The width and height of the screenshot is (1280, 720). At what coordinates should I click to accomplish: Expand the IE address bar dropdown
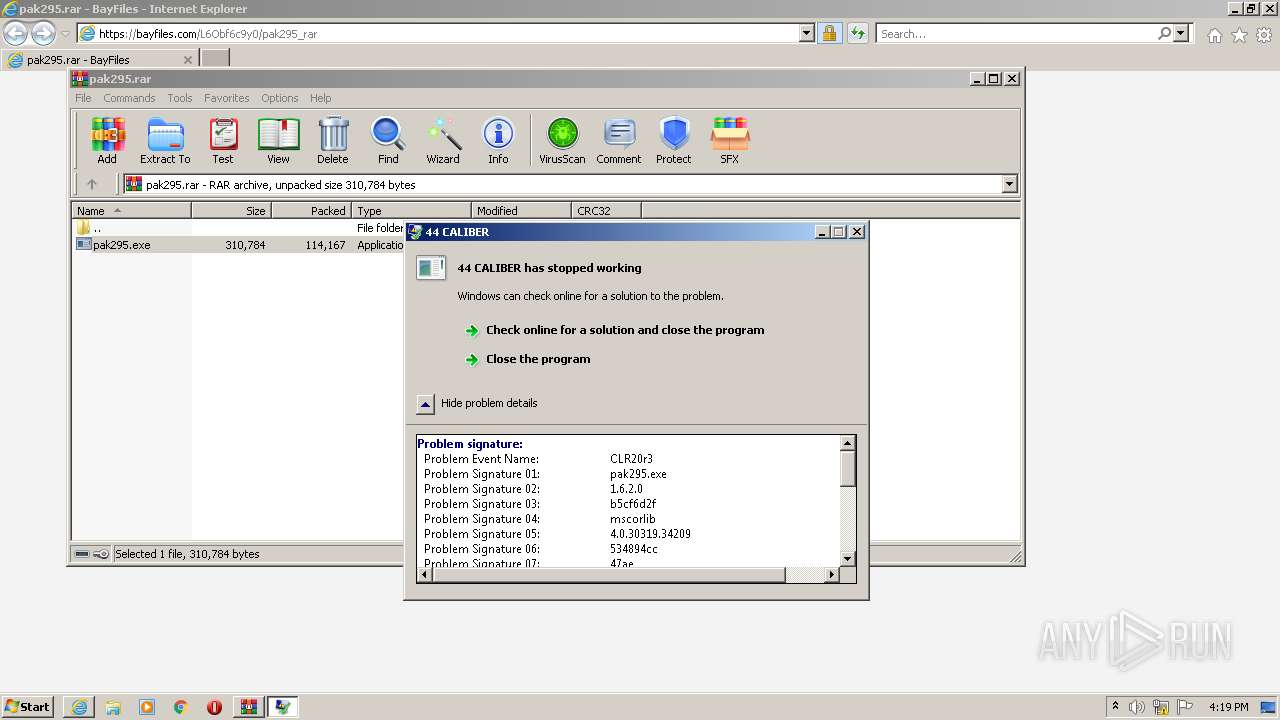[x=807, y=33]
